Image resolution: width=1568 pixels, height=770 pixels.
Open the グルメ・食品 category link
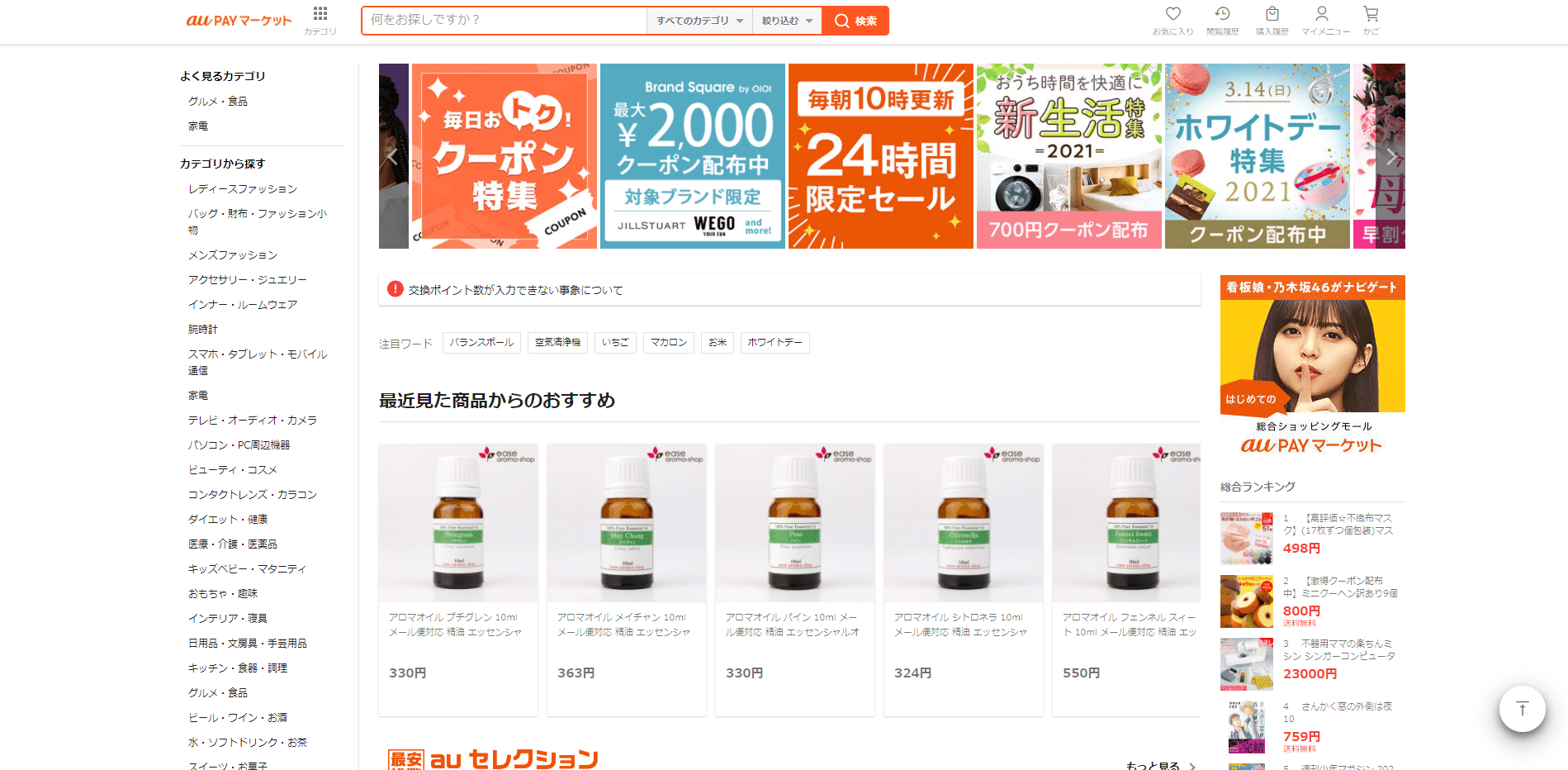point(217,101)
